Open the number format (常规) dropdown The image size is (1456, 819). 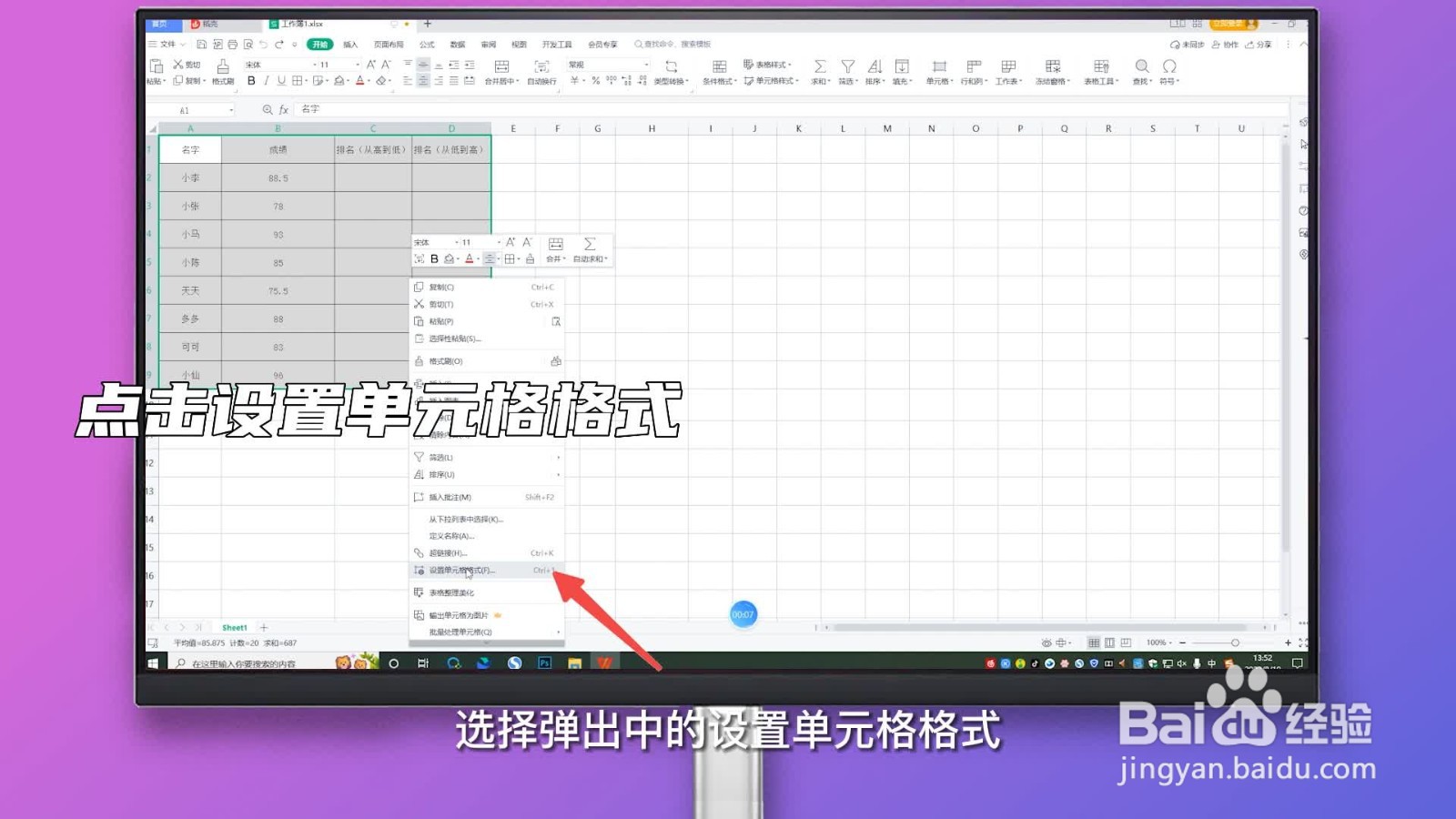point(646,65)
